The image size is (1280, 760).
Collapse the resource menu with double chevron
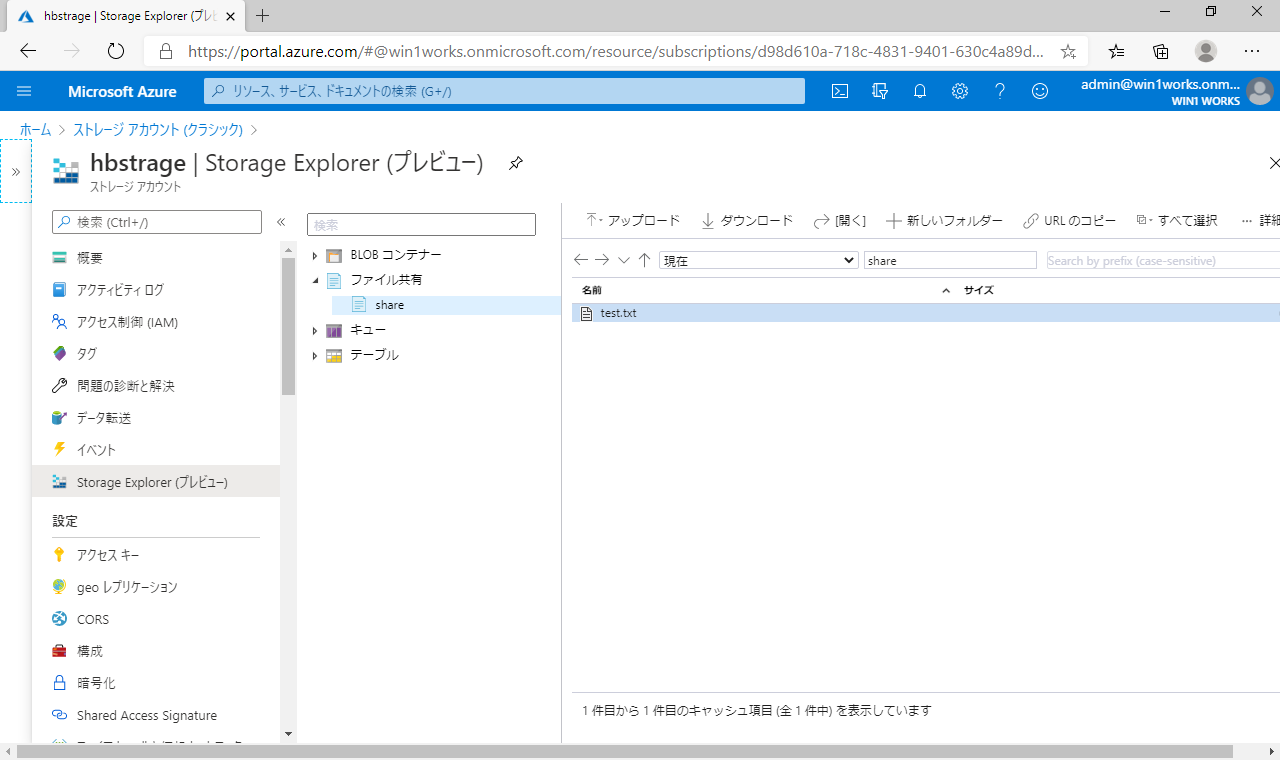(x=281, y=222)
